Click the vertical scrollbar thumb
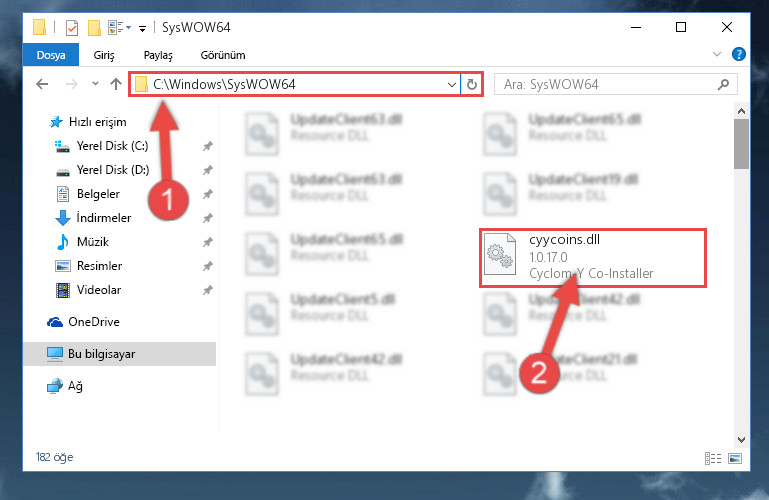 tap(741, 144)
